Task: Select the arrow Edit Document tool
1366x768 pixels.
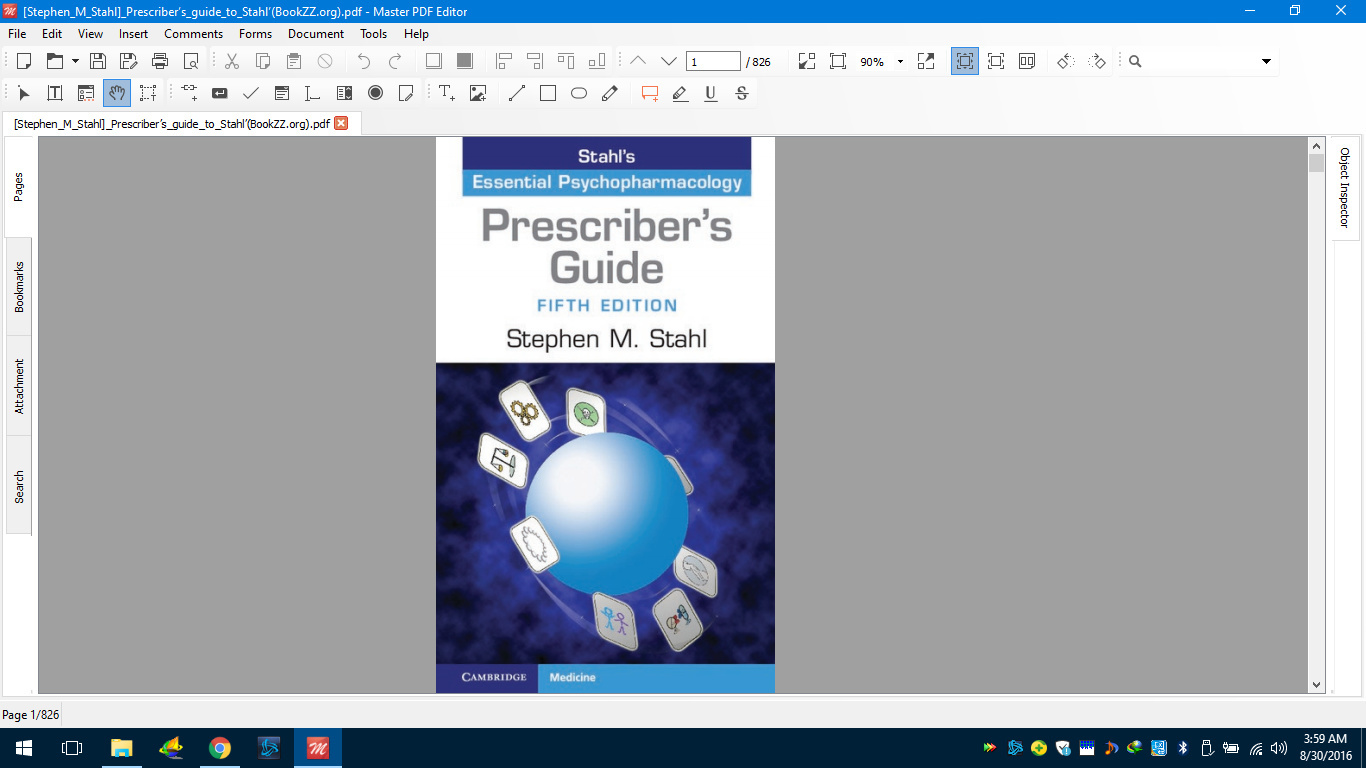Action: point(24,93)
